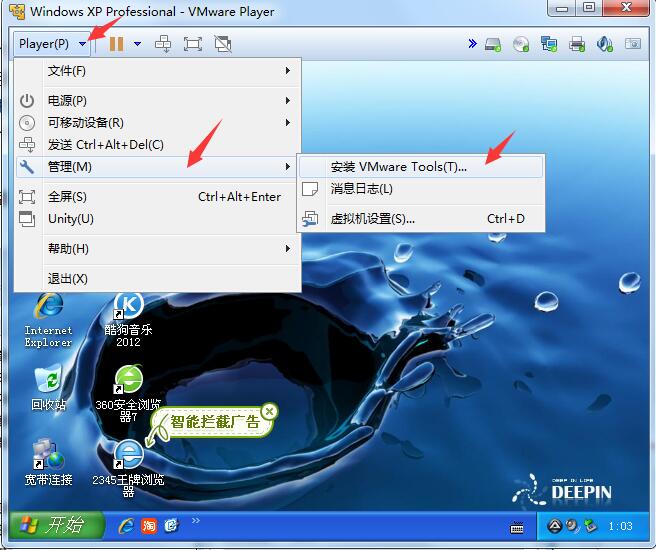The width and height of the screenshot is (656, 550).
Task: Click the send Ctrl+Alt+Del toolbar icon
Action: pyautogui.click(x=163, y=43)
